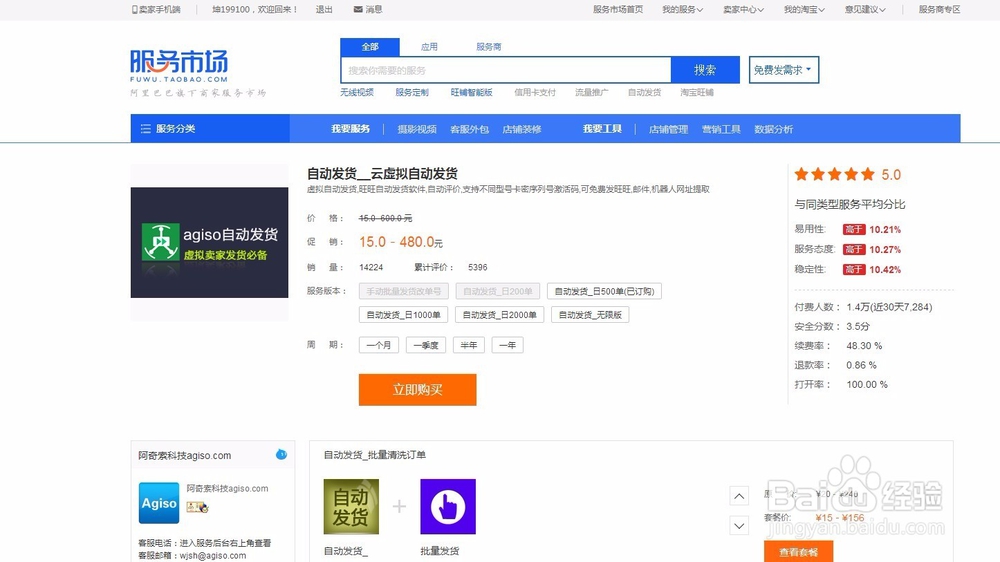Open the agiso自动发货 product image
Viewport: 1000px width, 562px height.
point(209,242)
